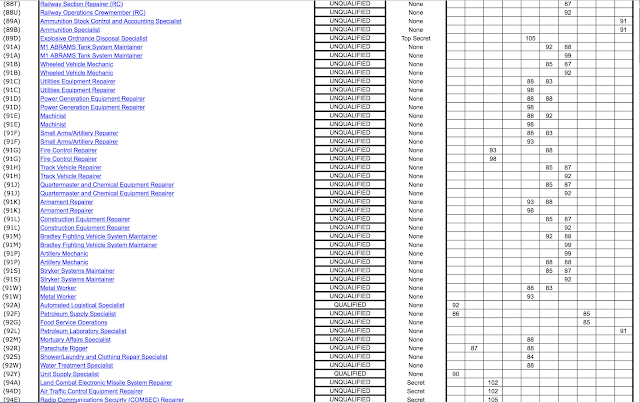The height and width of the screenshot is (403, 640).
Task: Open Armament Repairer link in row scoring 93 and 88
Action: [x=67, y=202]
